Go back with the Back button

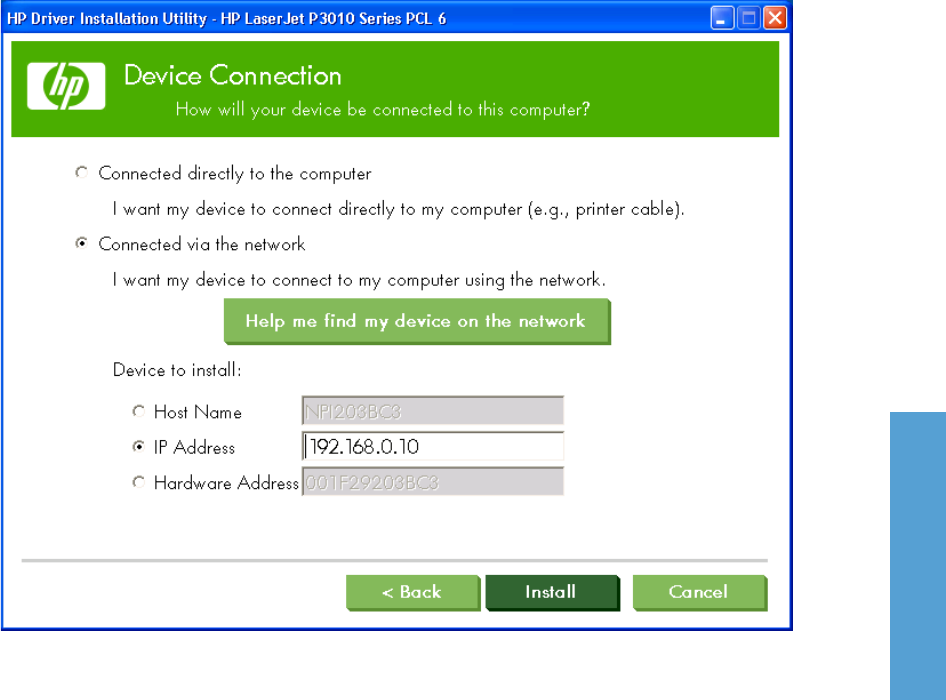413,593
